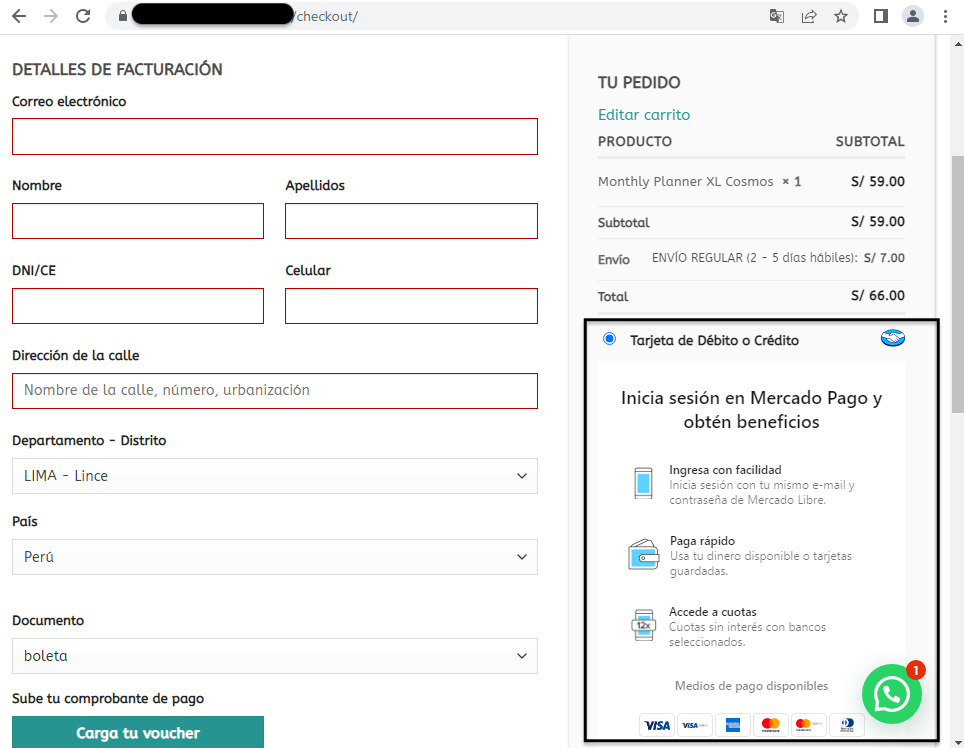The height and width of the screenshot is (748, 964).
Task: Reload the checkout page
Action: 83,16
